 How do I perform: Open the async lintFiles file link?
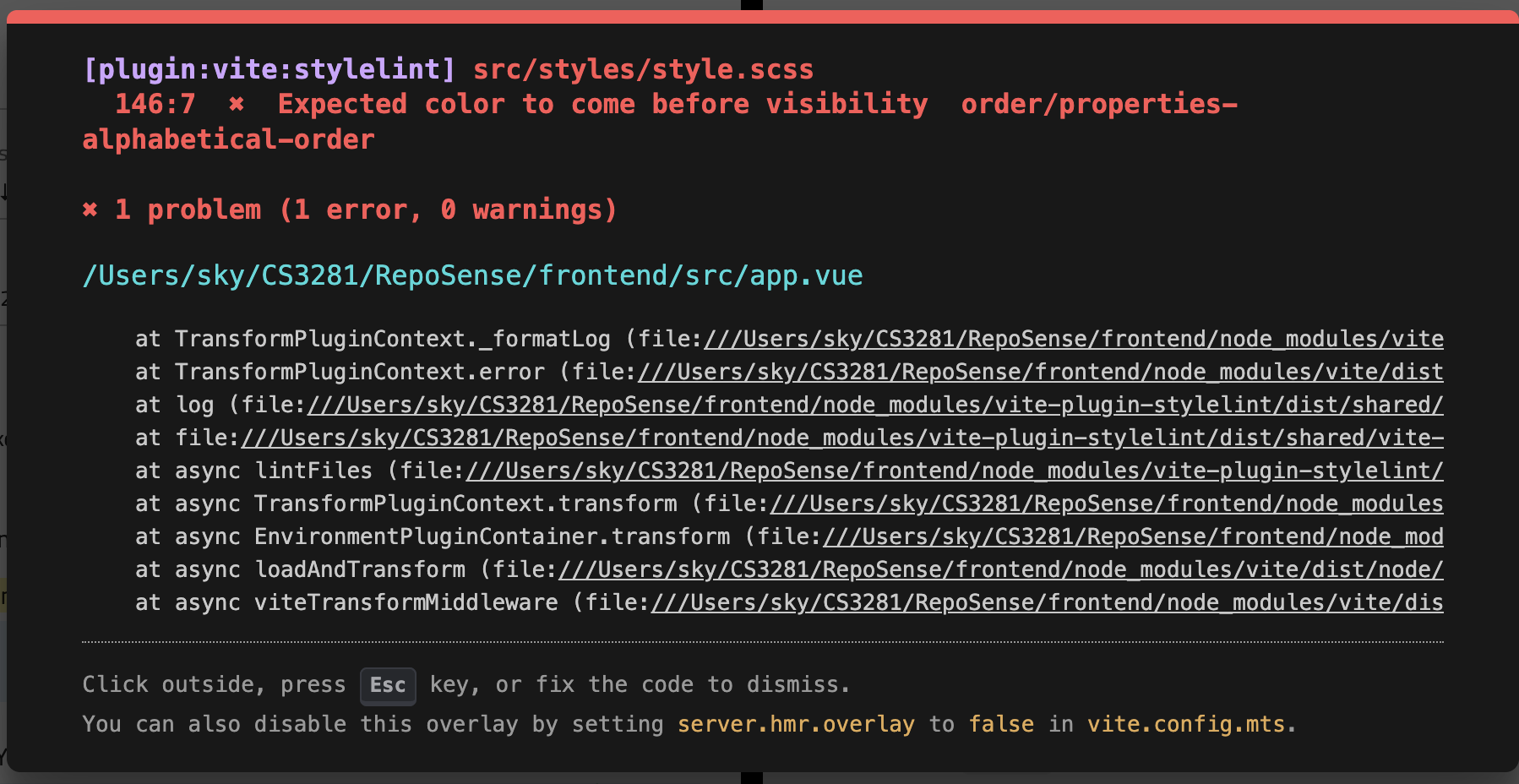click(x=954, y=471)
